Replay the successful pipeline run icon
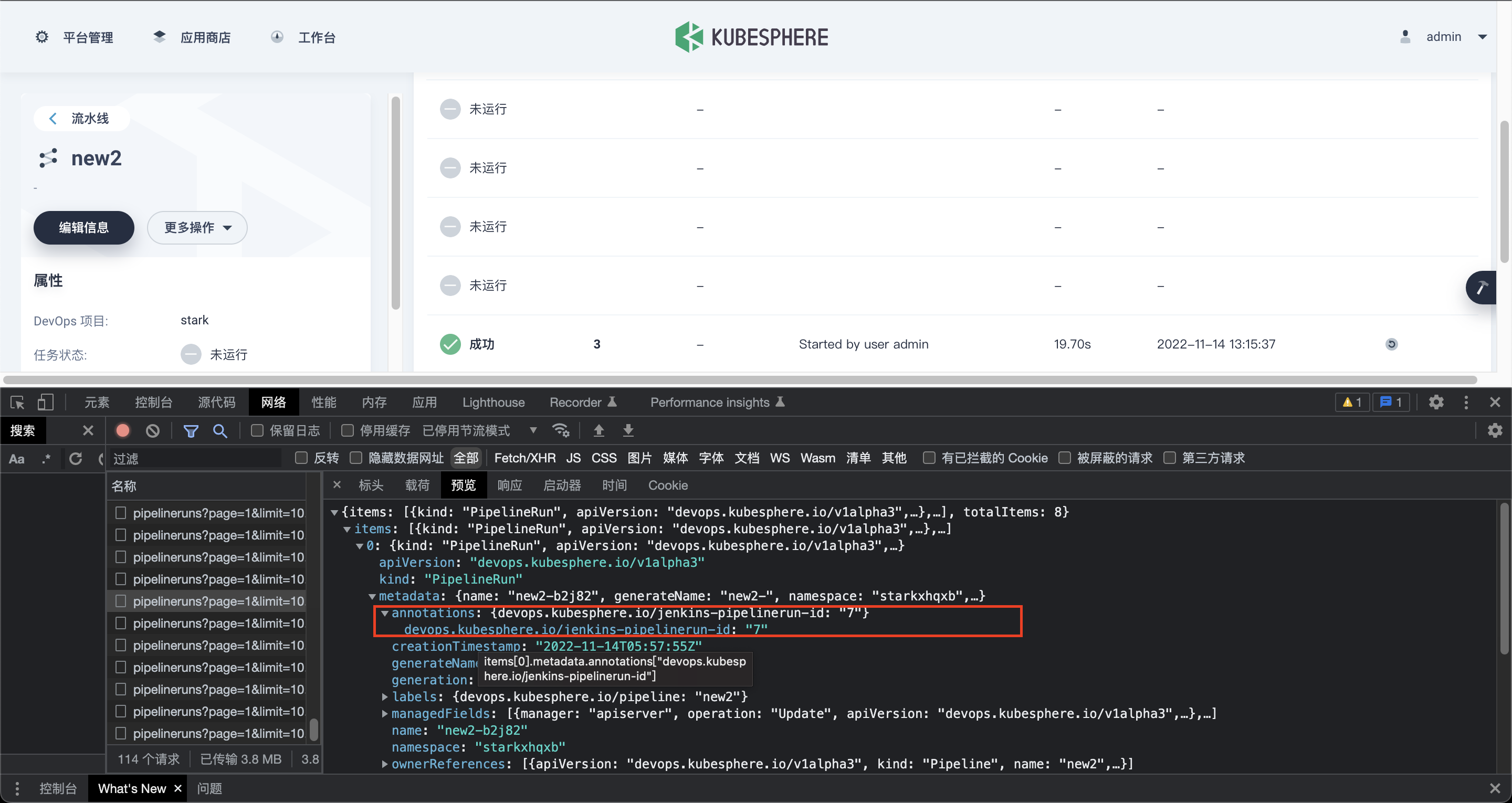Screen dimensions: 1512x803 (1392, 344)
